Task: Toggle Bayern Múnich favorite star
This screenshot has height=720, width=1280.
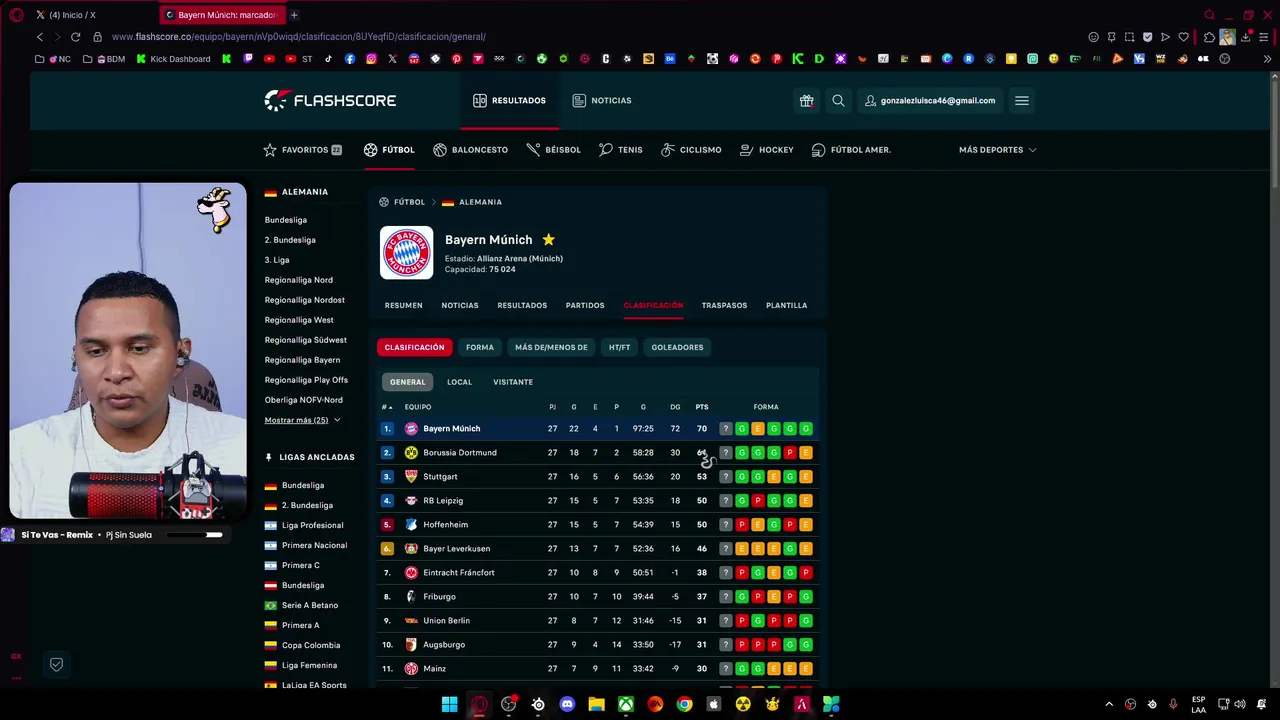Action: [x=548, y=240]
